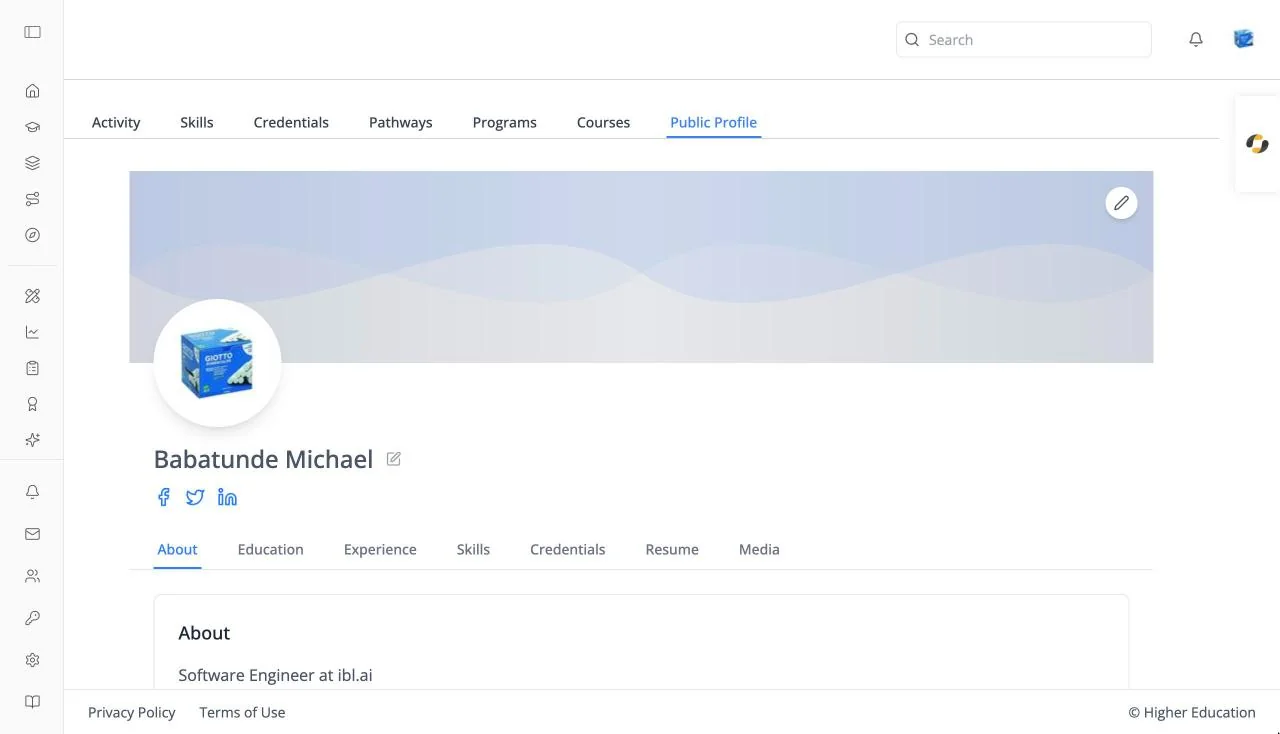1280x734 pixels.
Task: Click the Search input field
Action: coord(1024,40)
